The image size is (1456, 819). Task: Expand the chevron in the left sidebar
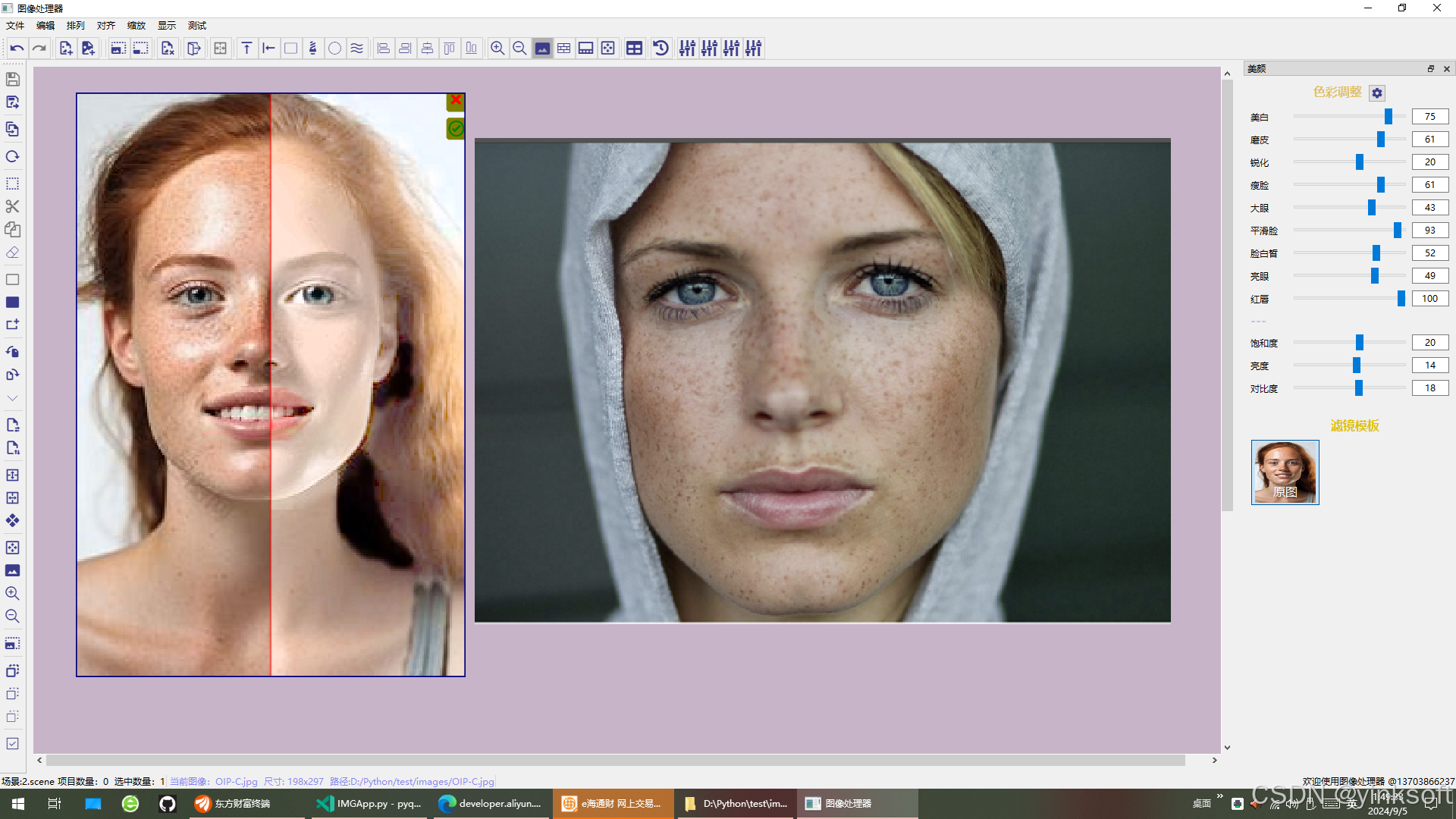(12, 398)
